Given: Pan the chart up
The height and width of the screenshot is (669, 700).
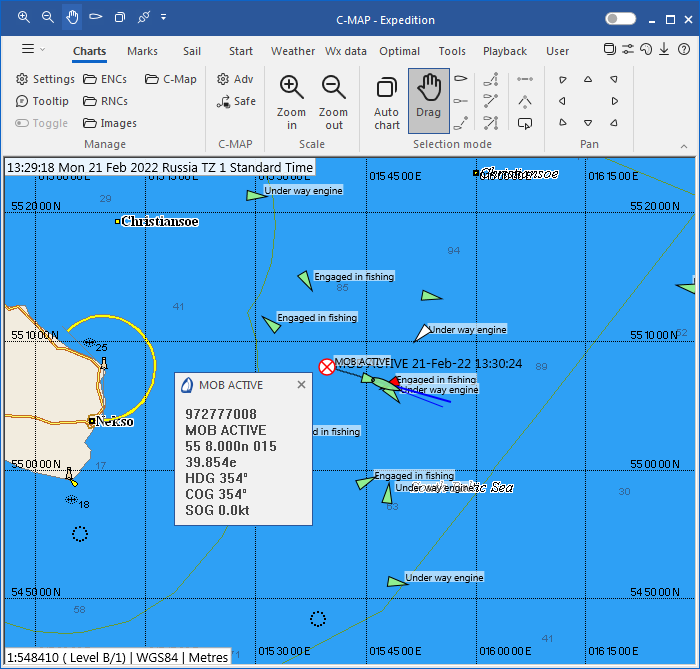Looking at the screenshot, I should click(588, 79).
